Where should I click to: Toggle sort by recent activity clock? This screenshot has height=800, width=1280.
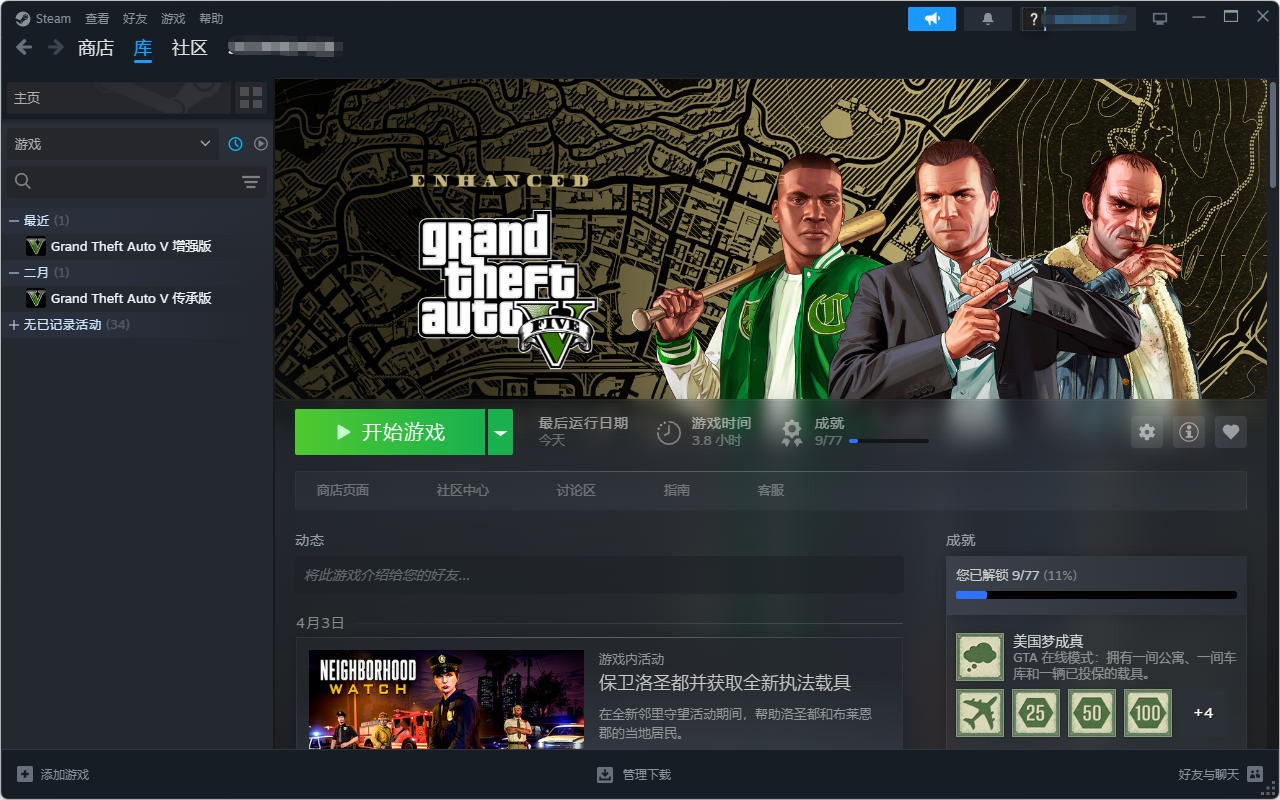click(235, 144)
